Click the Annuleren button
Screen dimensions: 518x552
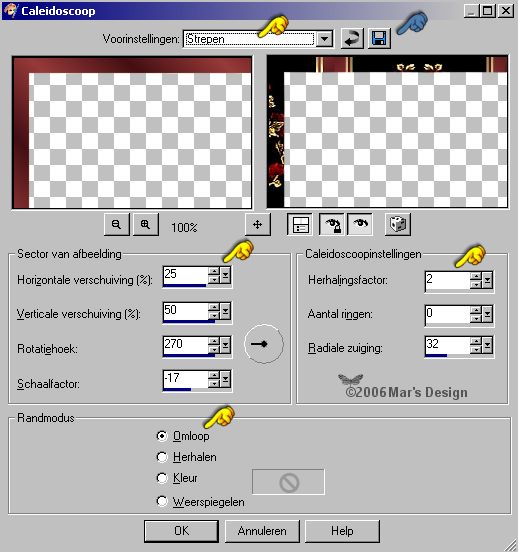262,531
